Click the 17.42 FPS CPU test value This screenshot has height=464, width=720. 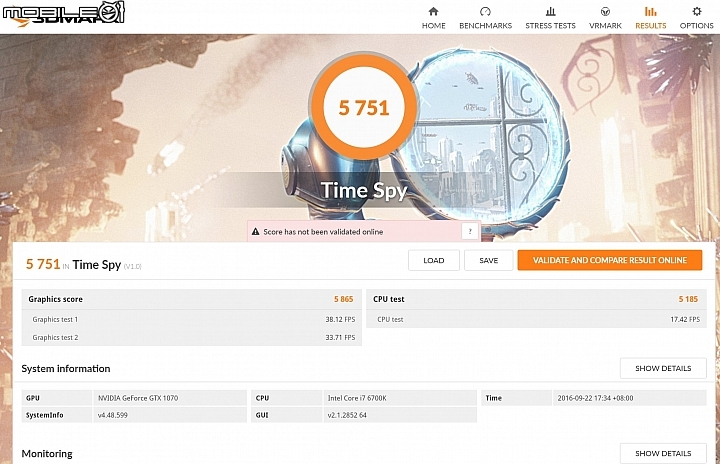(685, 319)
